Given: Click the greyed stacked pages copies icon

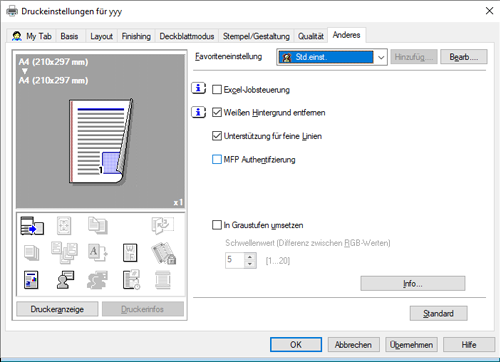Looking at the screenshot, I should click(x=31, y=253).
